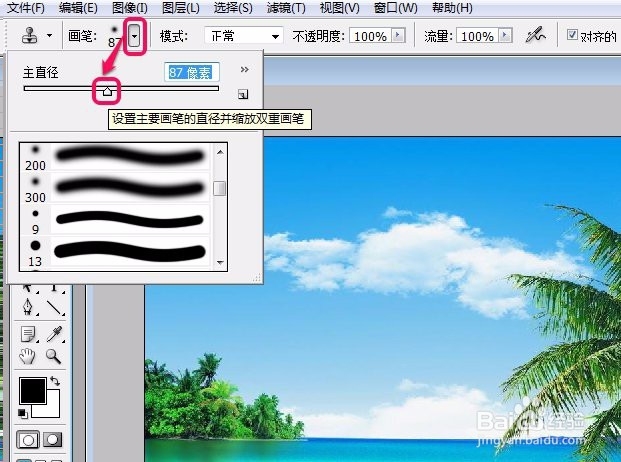Image resolution: width=621 pixels, height=462 pixels.
Task: Toggle the 对齐的 checkbox
Action: coord(572,35)
